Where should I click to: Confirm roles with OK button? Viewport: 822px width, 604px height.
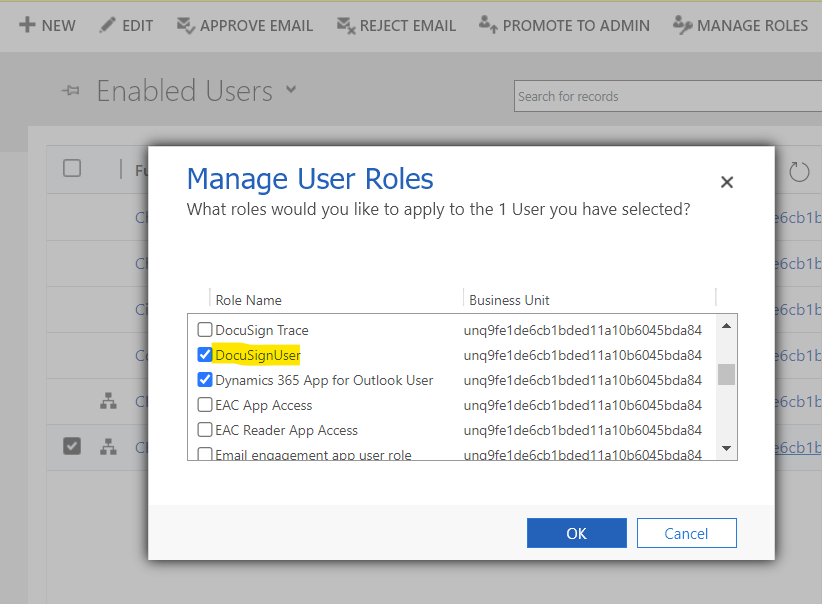(x=577, y=533)
